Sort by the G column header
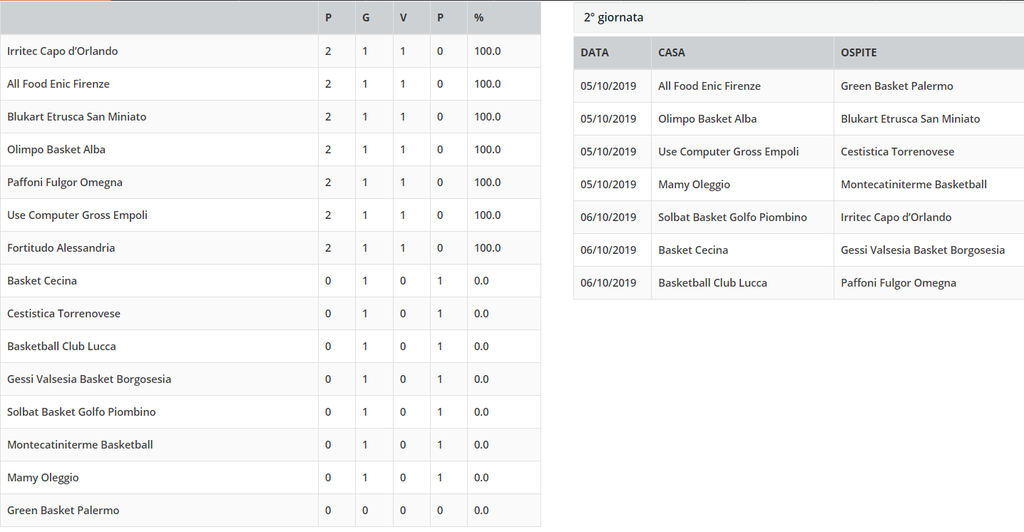This screenshot has width=1024, height=532. [x=366, y=18]
